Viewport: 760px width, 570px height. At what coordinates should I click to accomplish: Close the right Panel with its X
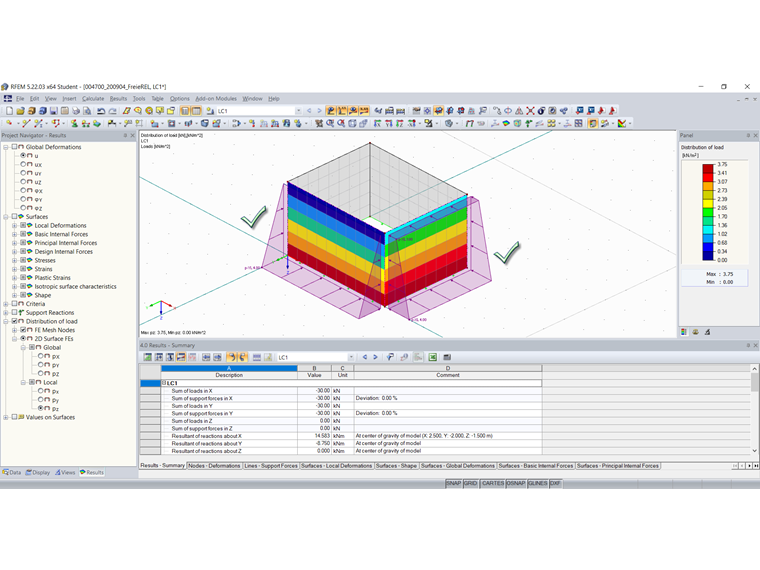tap(755, 136)
